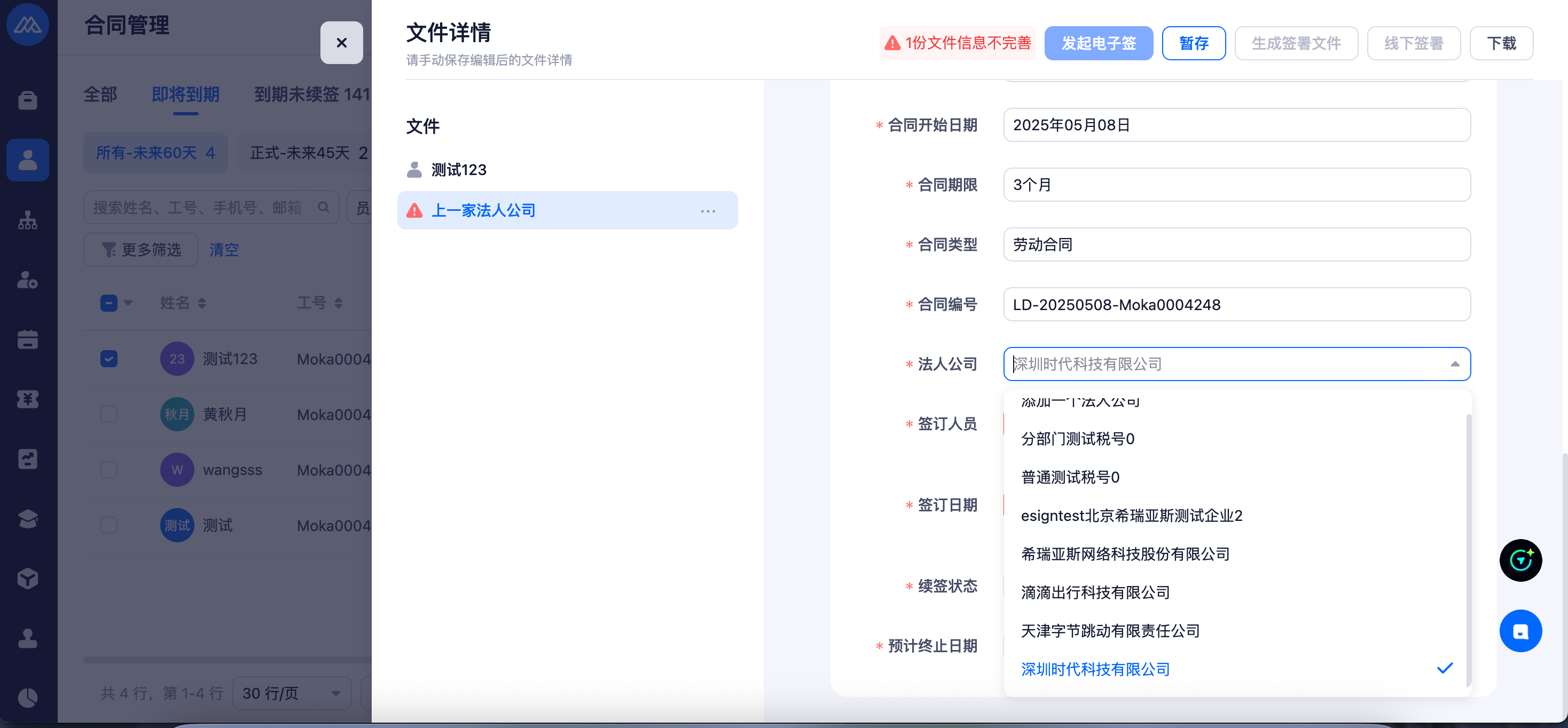The width and height of the screenshot is (1568, 728).
Task: Open the 30 行/页 page size dropdown
Action: coord(291,693)
